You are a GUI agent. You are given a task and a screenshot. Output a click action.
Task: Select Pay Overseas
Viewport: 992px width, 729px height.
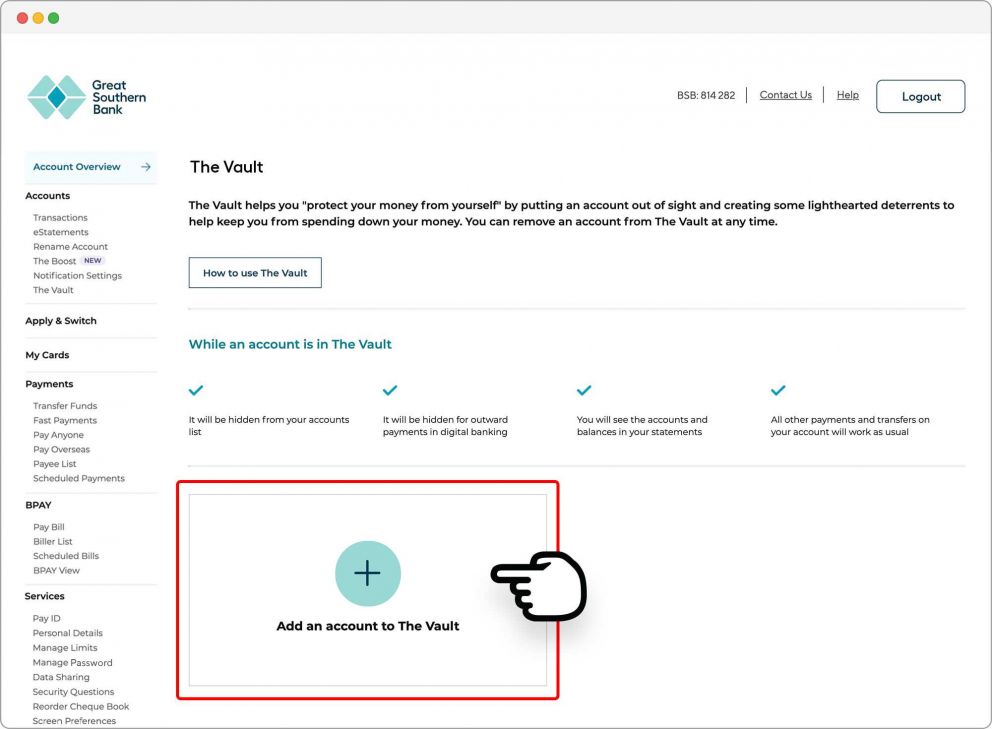tap(61, 450)
